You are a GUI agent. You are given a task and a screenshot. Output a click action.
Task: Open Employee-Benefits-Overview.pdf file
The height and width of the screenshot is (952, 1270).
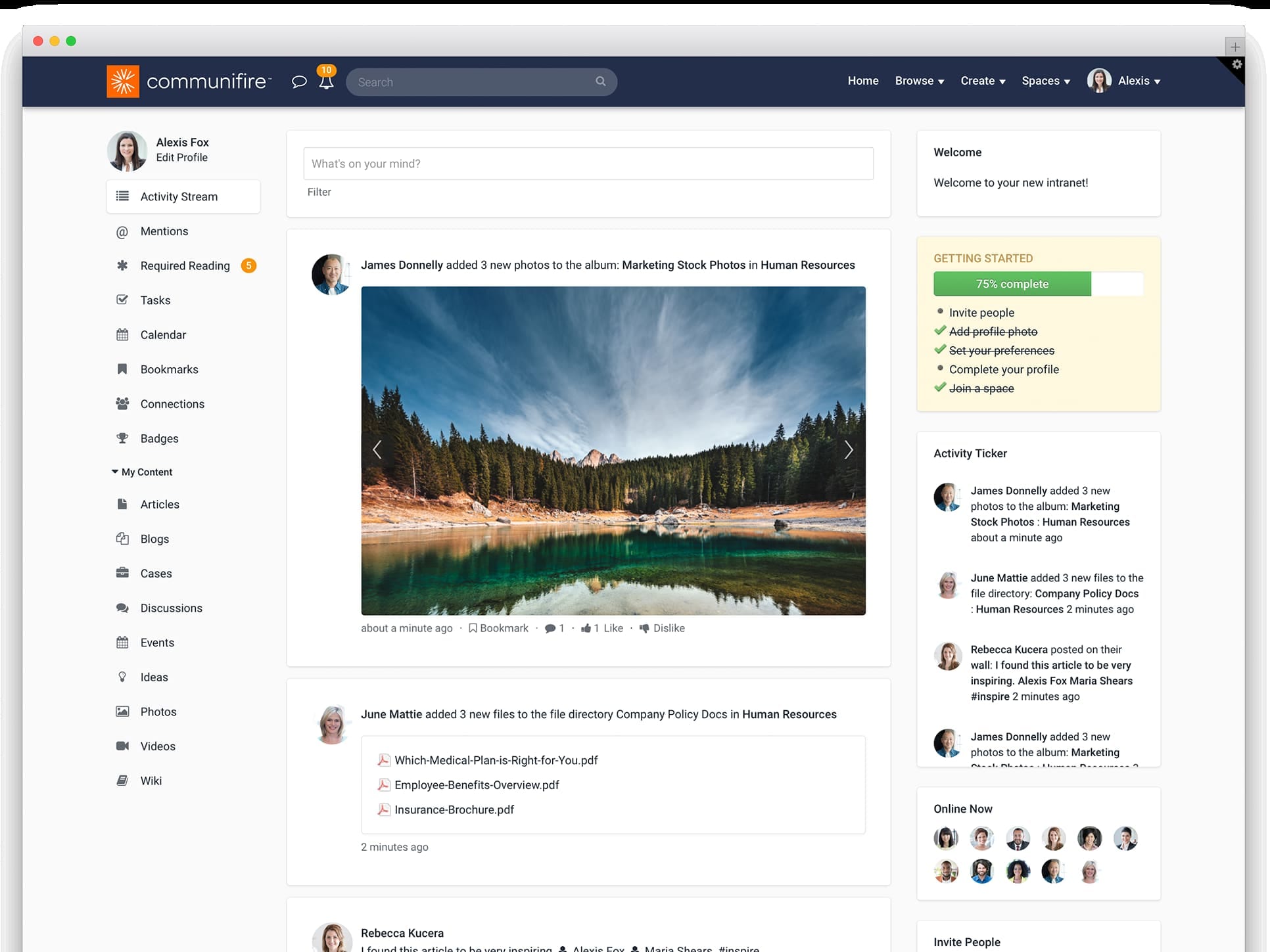(477, 785)
